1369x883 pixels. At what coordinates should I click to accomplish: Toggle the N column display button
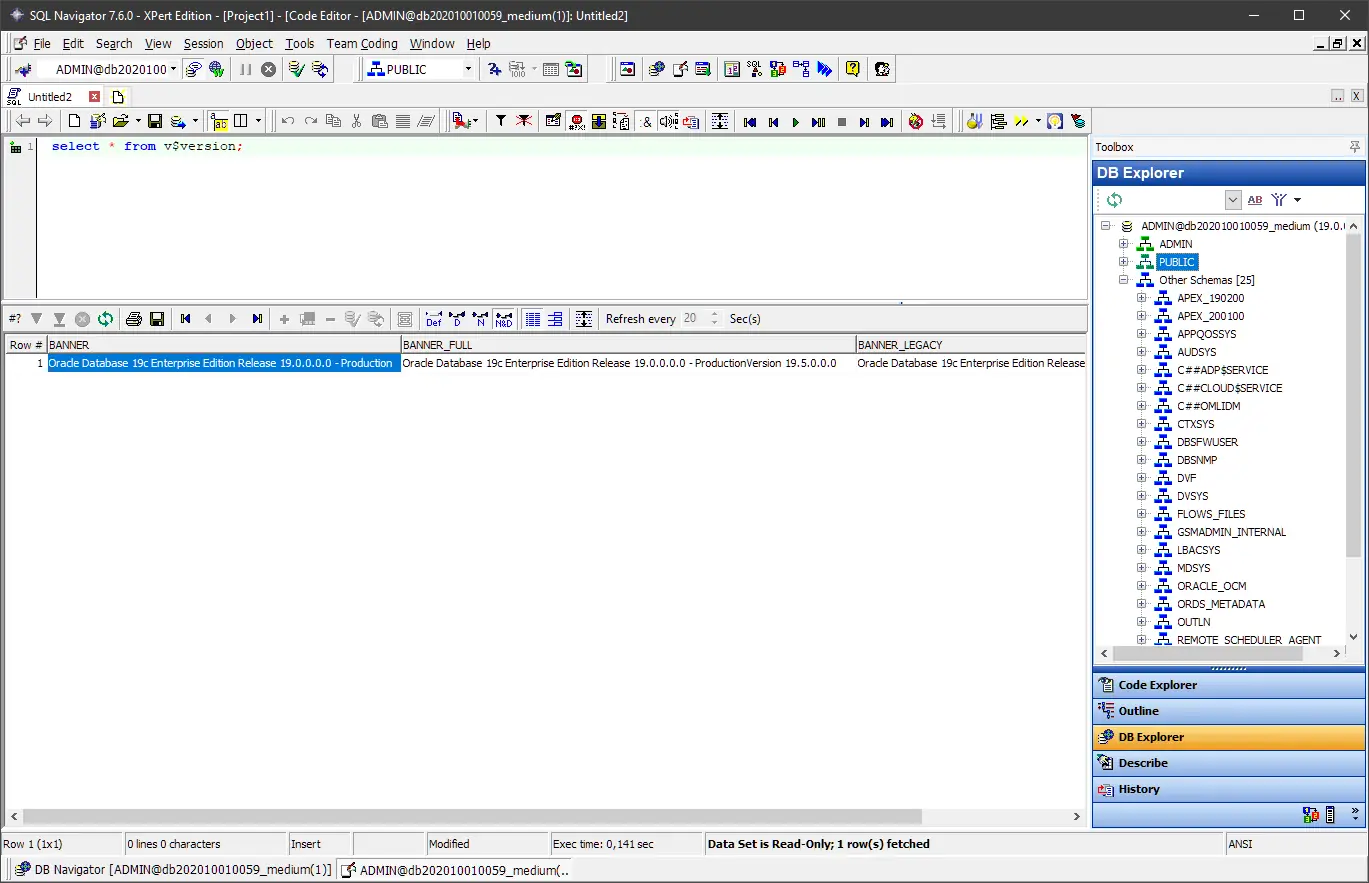[480, 319]
